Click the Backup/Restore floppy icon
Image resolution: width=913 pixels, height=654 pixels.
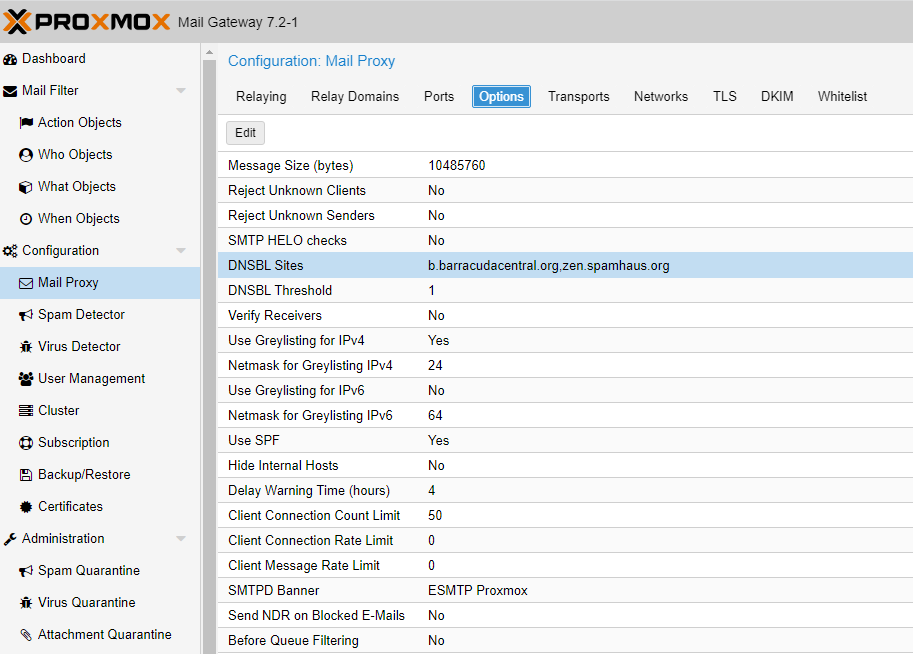coord(26,475)
